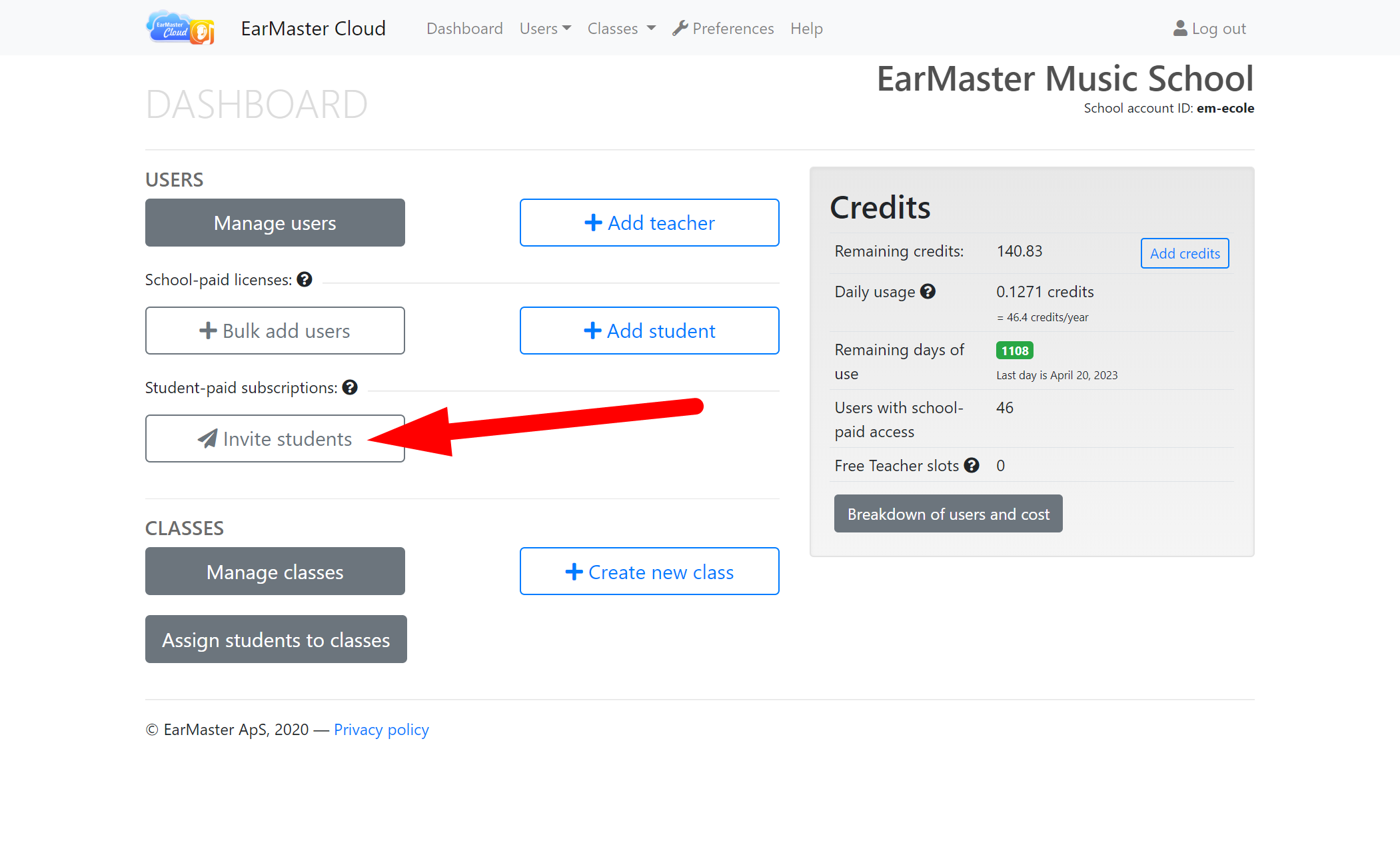Click the Add teacher button
The width and height of the screenshot is (1400, 847).
(649, 223)
